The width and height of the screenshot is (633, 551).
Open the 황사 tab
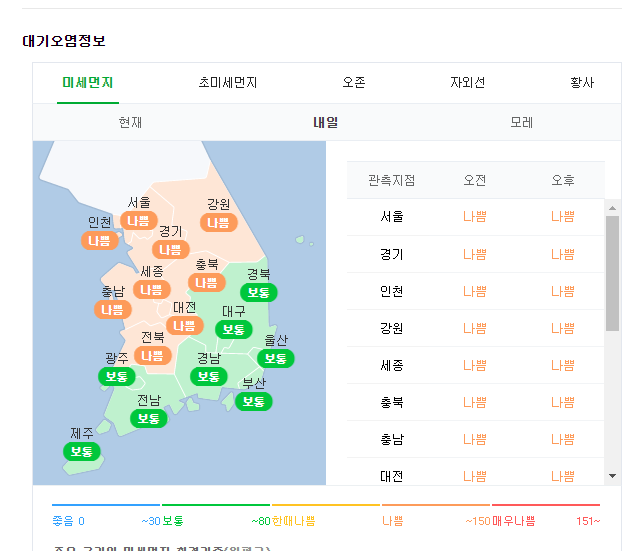tap(582, 82)
